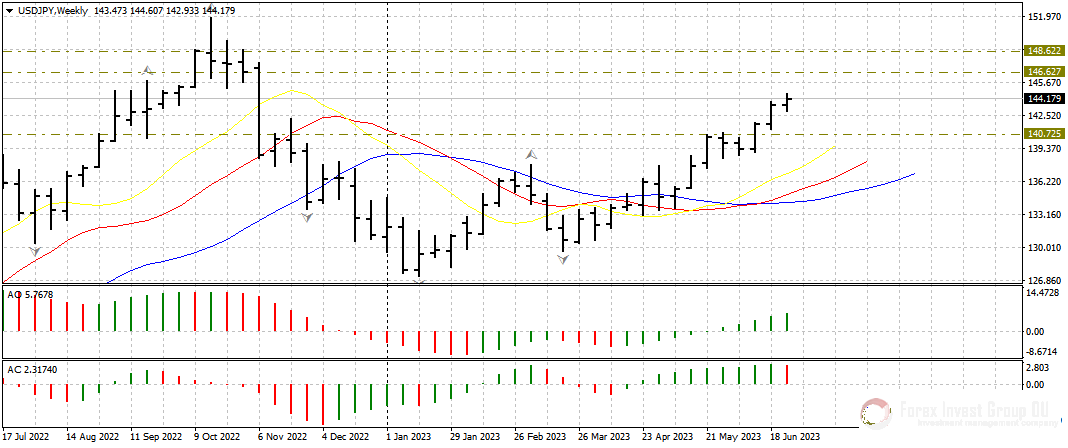Click the 144.179 current price tag
The width and height of the screenshot is (1068, 448).
[x=1044, y=98]
